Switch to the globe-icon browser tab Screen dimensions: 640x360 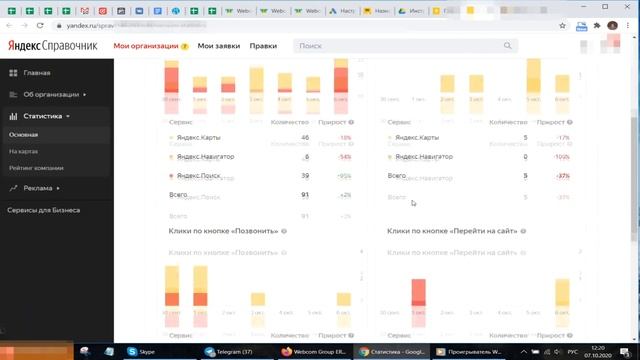176,11
